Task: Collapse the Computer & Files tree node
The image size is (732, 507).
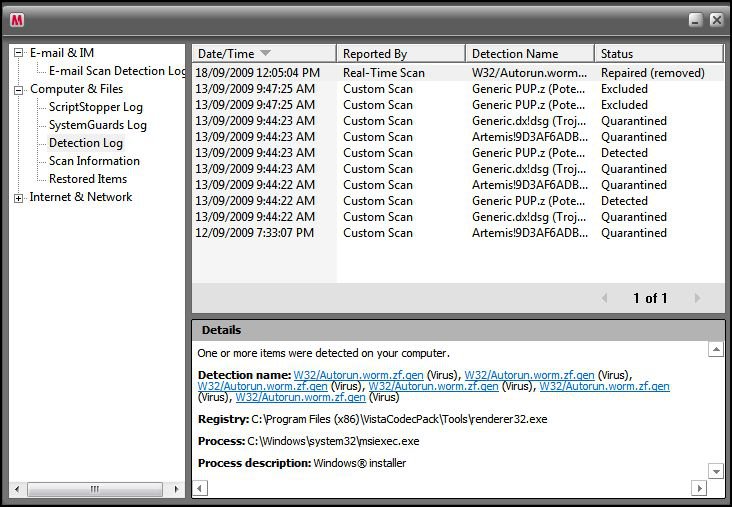Action: pos(18,90)
